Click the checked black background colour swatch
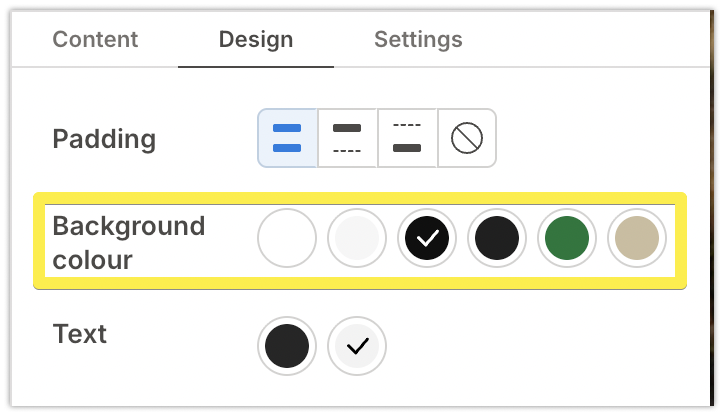The width and height of the screenshot is (724, 416). (x=427, y=239)
